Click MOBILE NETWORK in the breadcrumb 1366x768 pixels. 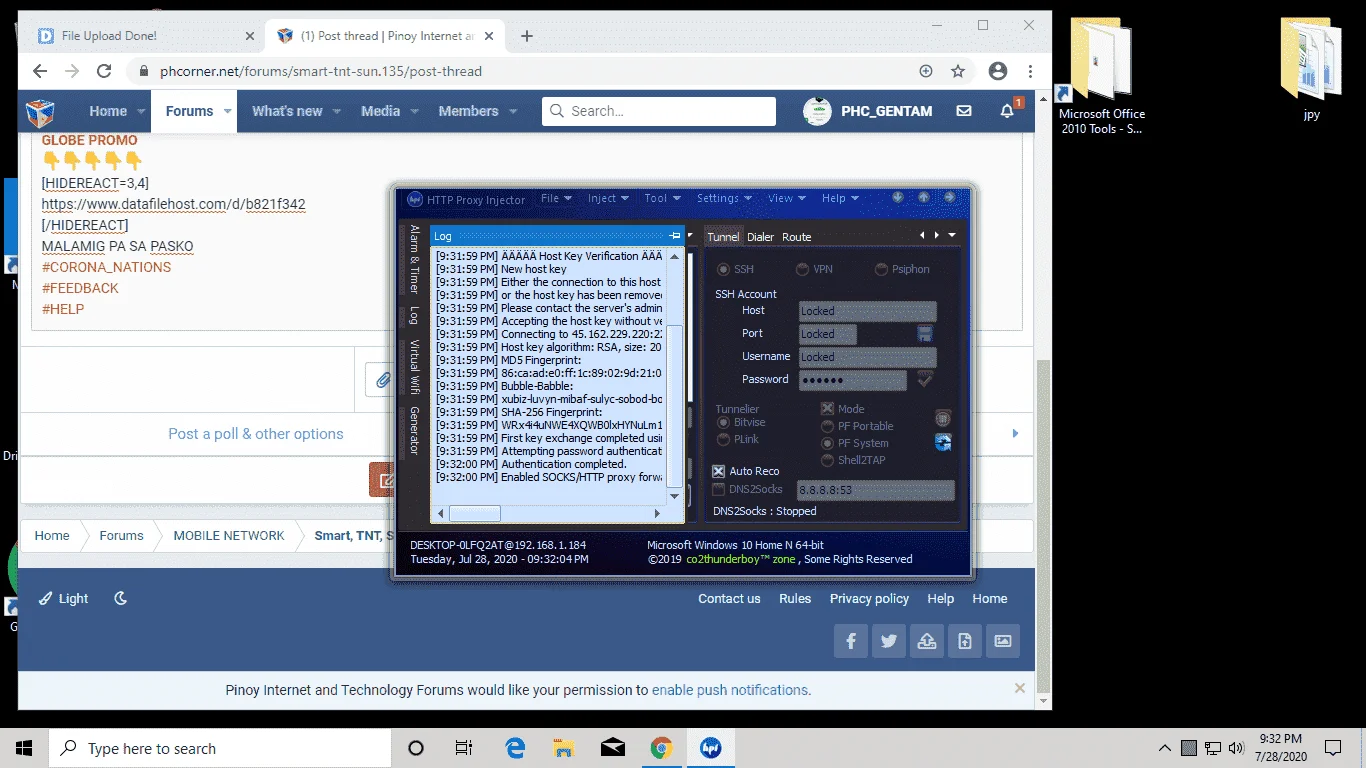[229, 535]
